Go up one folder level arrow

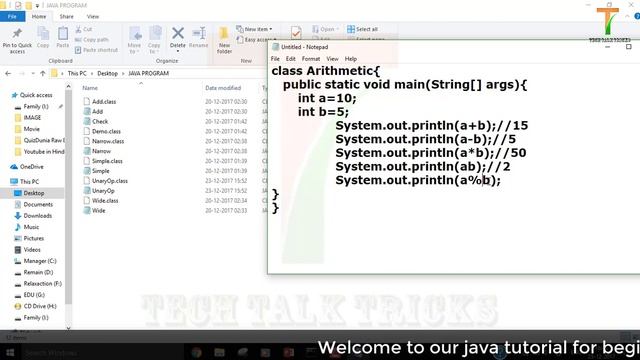coord(42,73)
